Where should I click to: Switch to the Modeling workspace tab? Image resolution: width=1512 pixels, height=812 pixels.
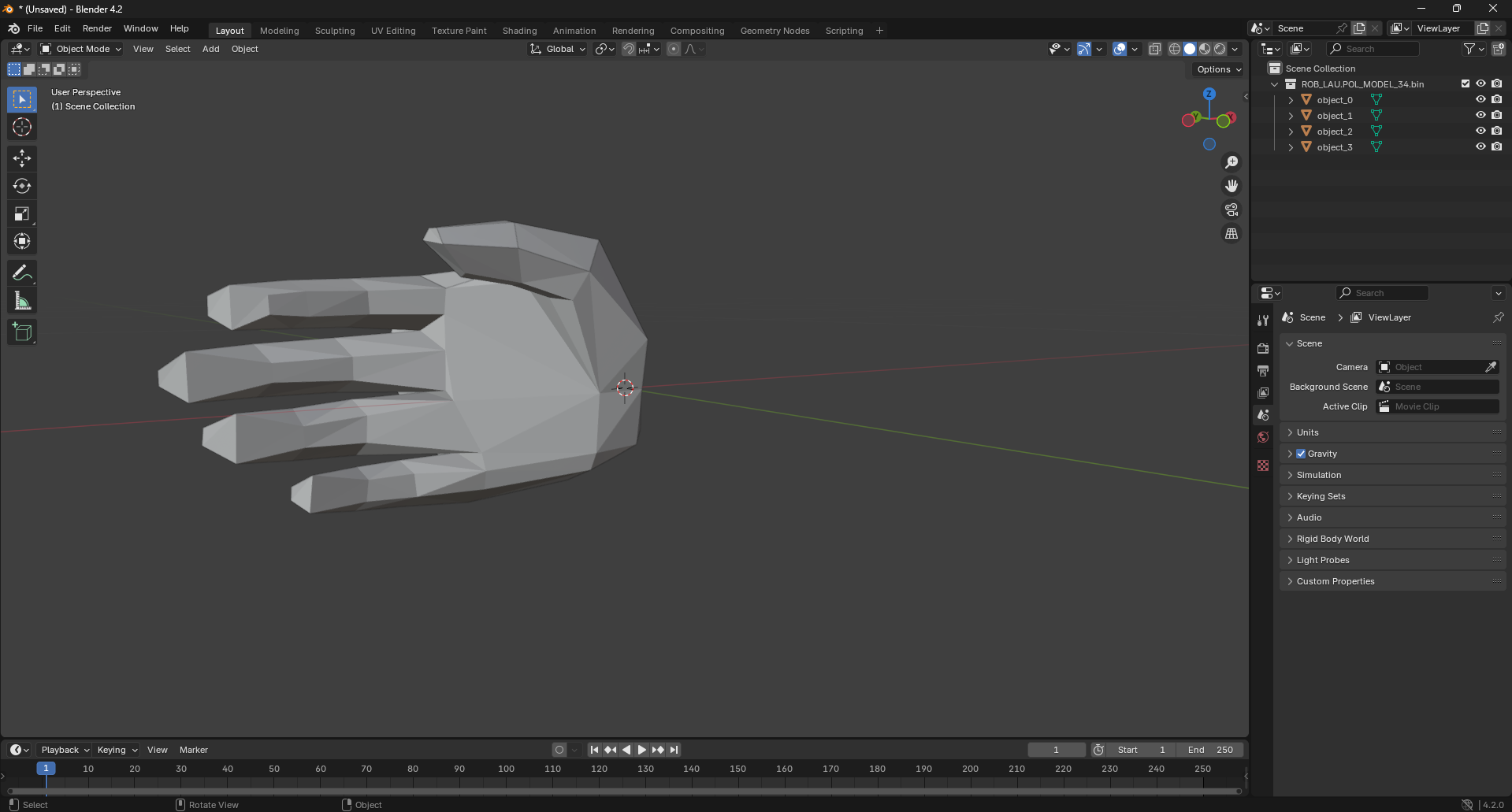click(x=279, y=31)
